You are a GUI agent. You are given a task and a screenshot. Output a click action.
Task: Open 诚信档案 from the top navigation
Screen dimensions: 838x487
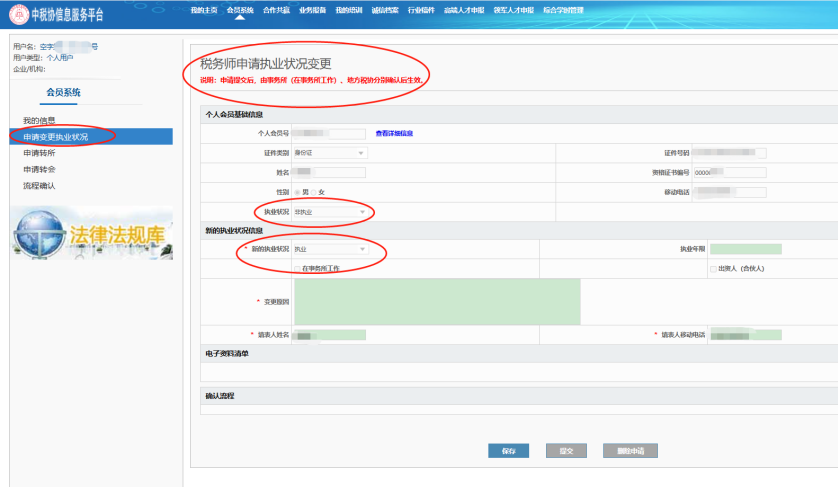tap(385, 10)
